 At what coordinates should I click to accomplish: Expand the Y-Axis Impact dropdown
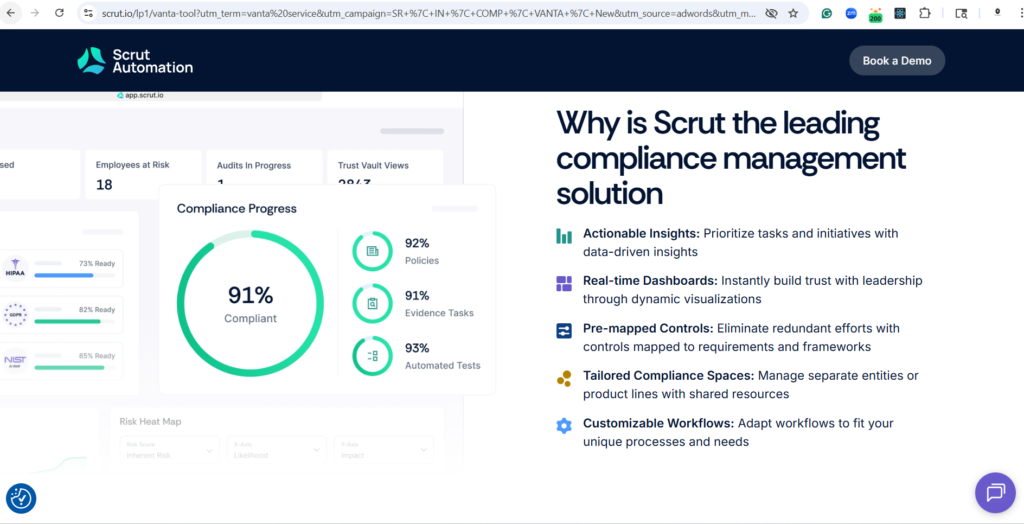coord(386,451)
